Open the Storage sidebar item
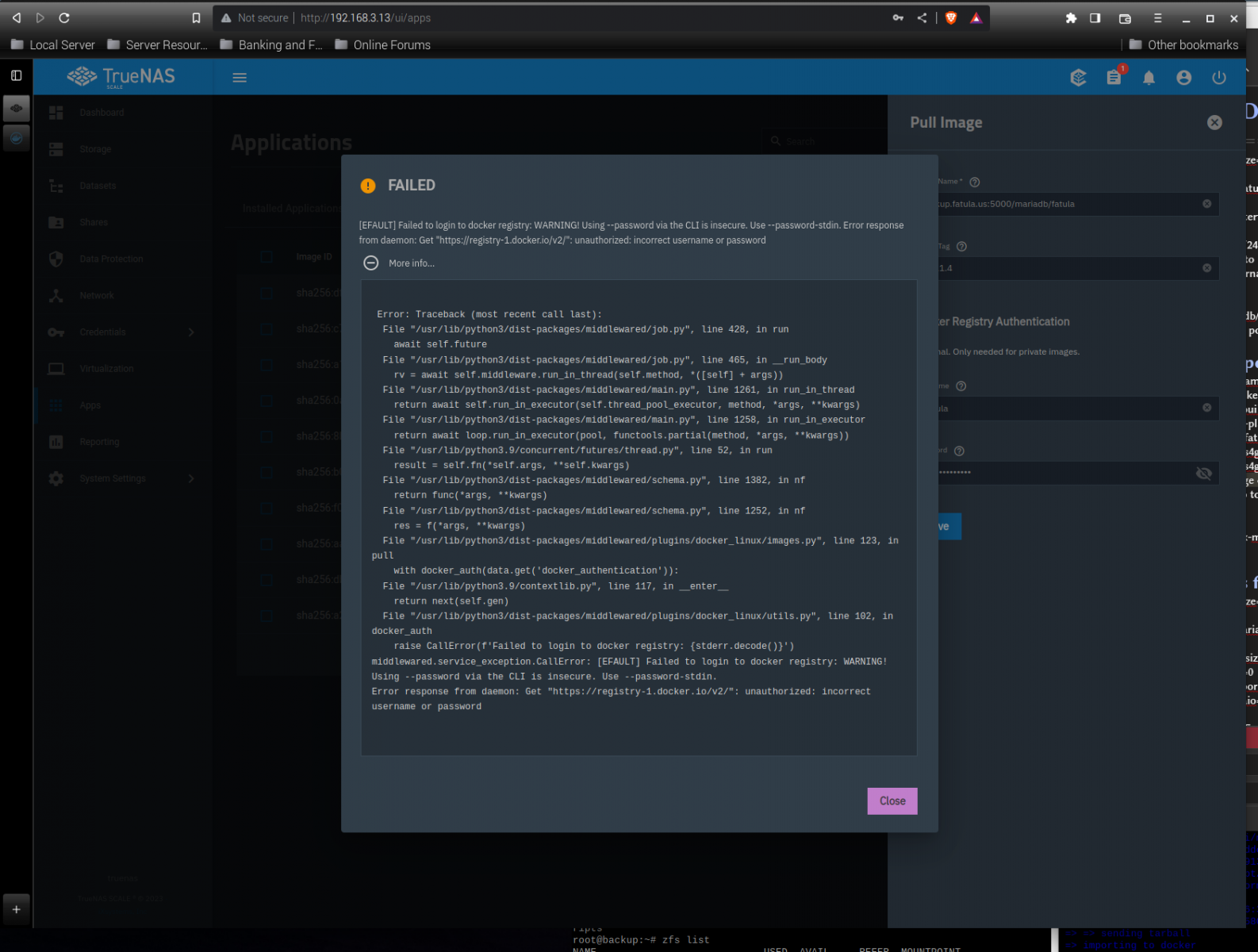The width and height of the screenshot is (1258, 952). [x=95, y=149]
